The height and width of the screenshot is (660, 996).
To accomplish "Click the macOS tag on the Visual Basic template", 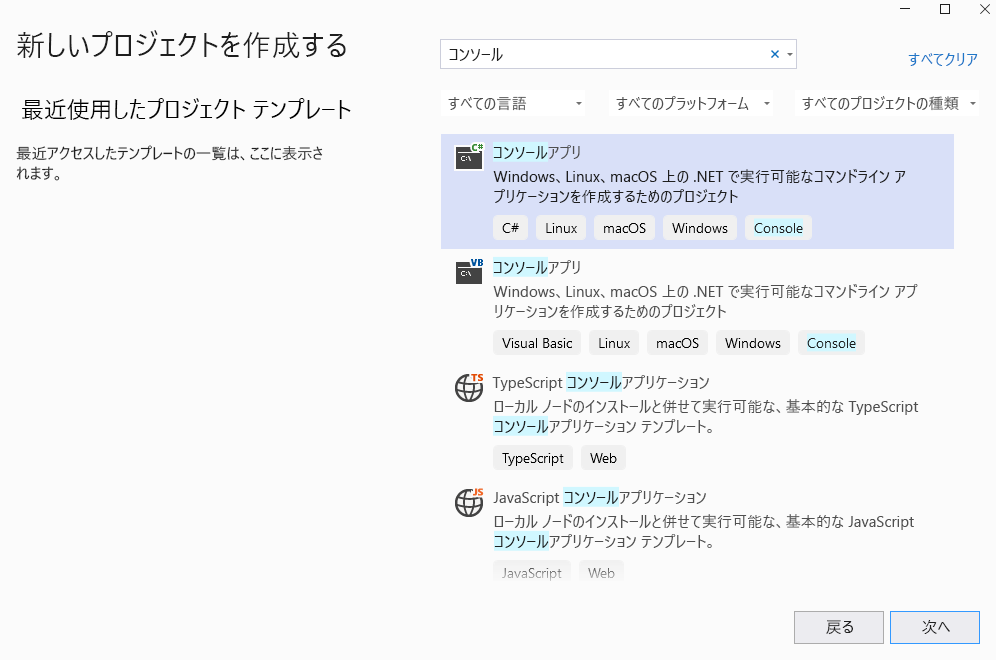I will pyautogui.click(x=677, y=343).
